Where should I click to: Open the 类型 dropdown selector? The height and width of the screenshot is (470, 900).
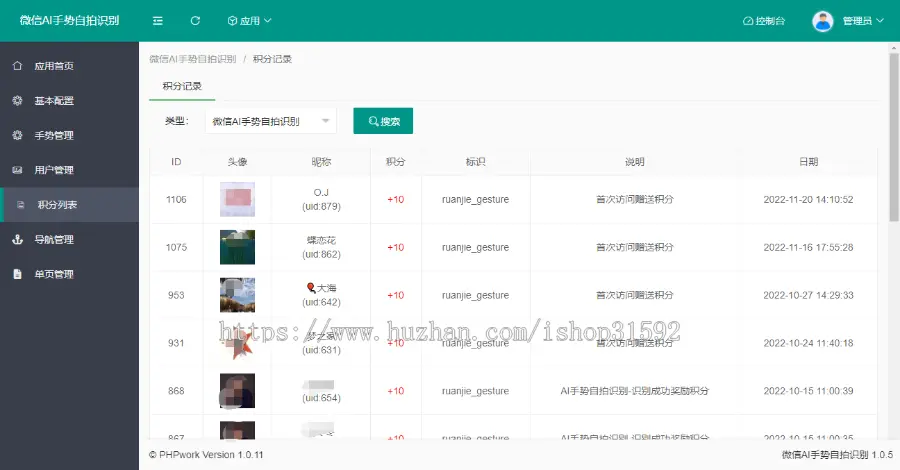271,121
